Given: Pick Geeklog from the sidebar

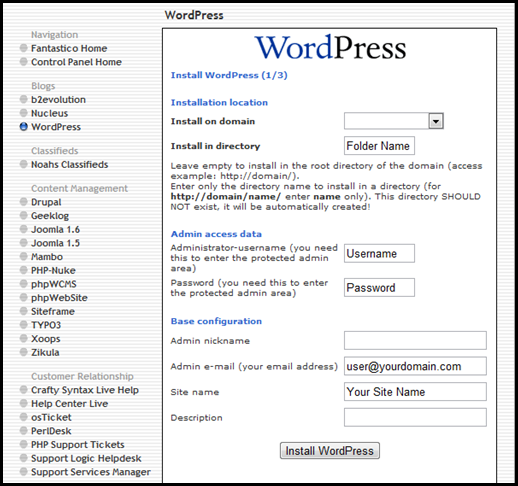Looking at the screenshot, I should [50, 216].
